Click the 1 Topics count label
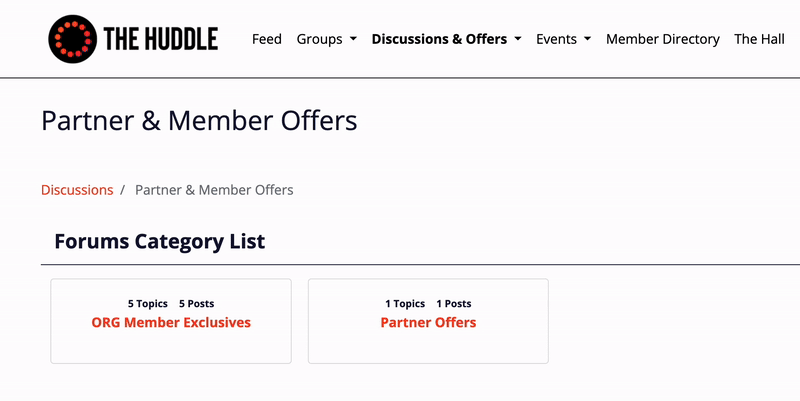Viewport: 800px width, 401px height. [405, 303]
